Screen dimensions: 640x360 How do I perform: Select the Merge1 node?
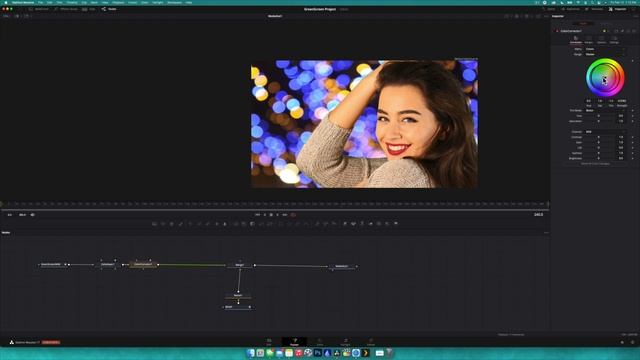pyautogui.click(x=240, y=265)
